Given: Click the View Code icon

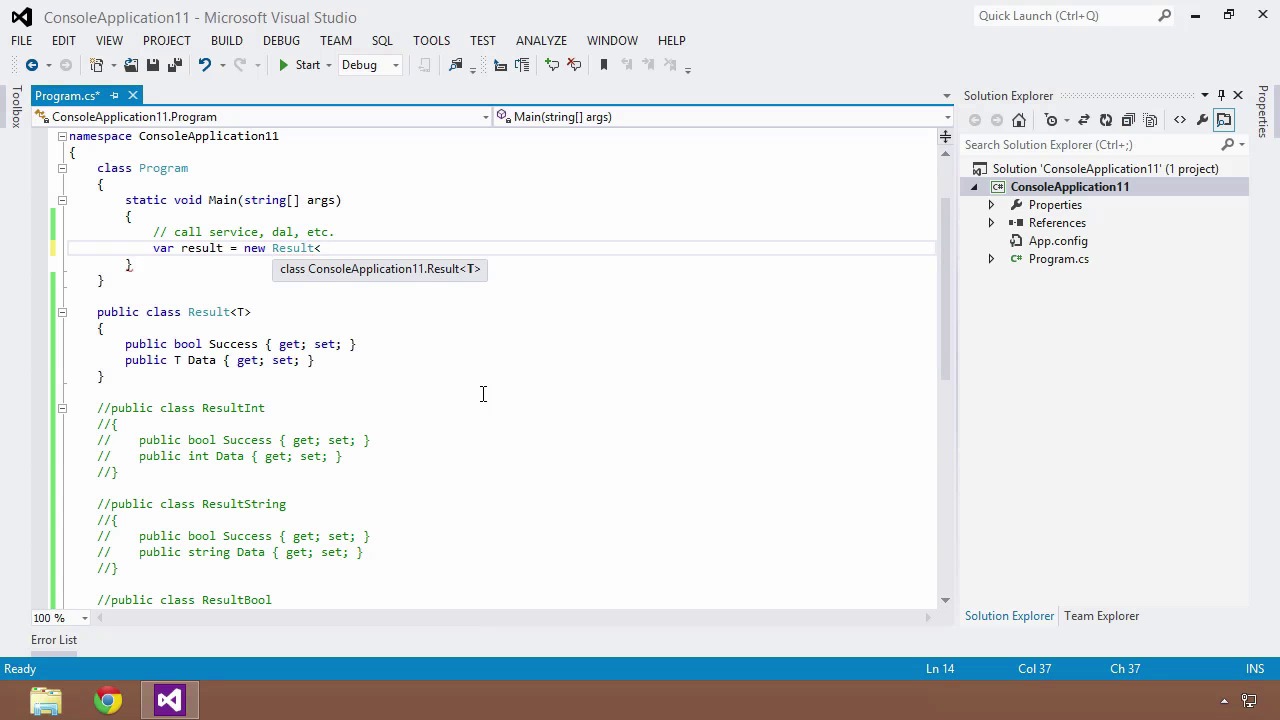Looking at the screenshot, I should (x=1180, y=120).
